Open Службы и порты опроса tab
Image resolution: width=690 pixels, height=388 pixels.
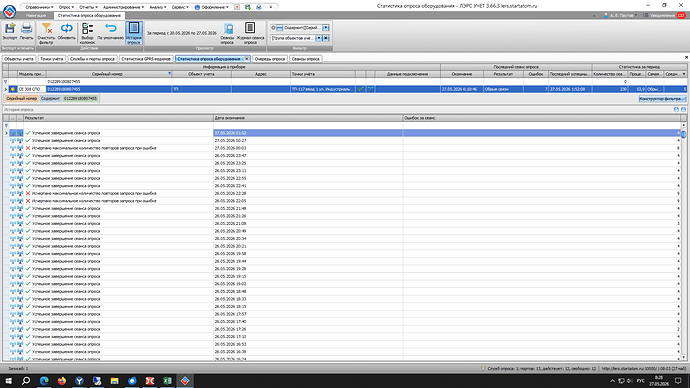92,59
